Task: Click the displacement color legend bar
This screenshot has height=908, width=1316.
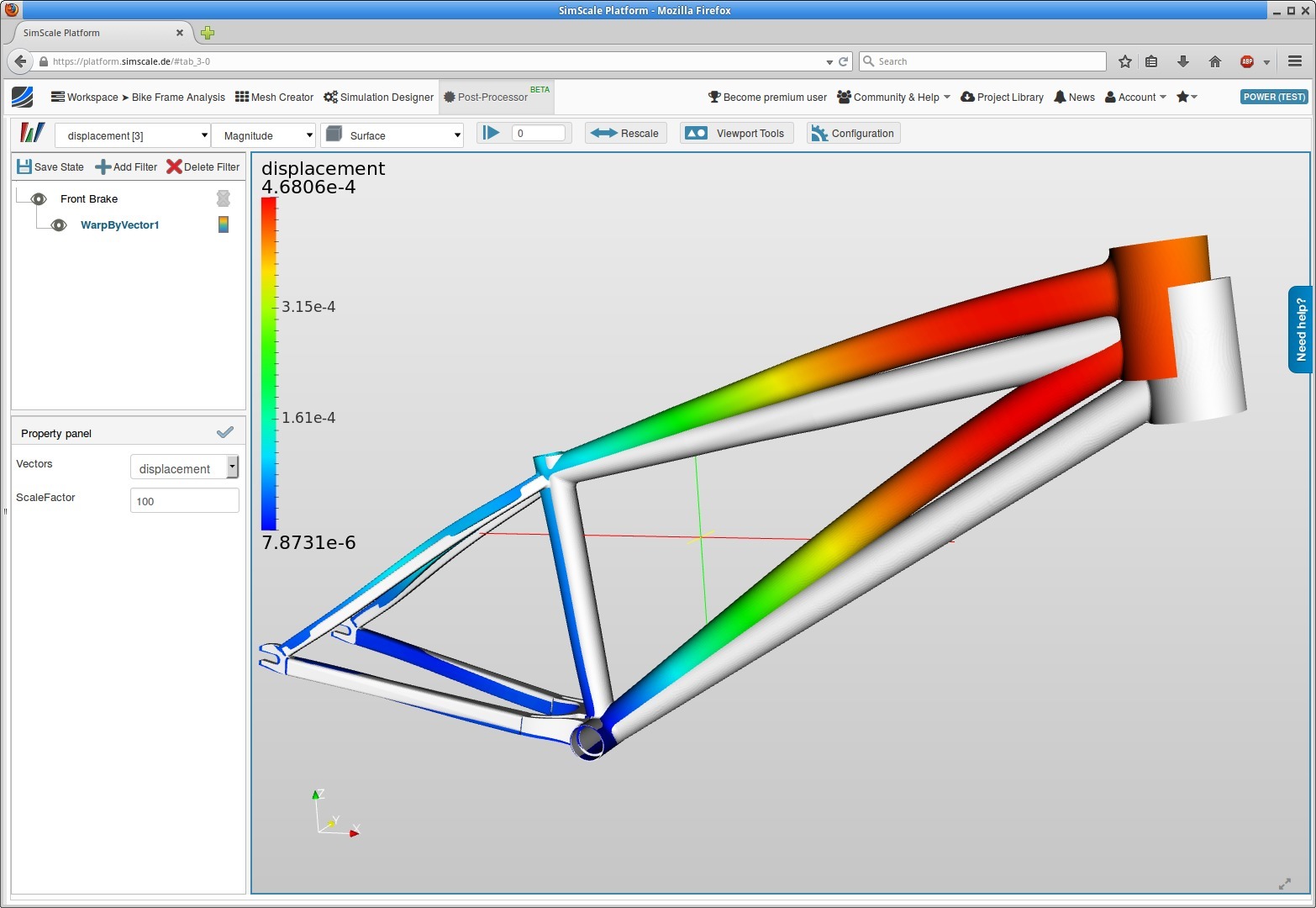Action: (x=269, y=364)
